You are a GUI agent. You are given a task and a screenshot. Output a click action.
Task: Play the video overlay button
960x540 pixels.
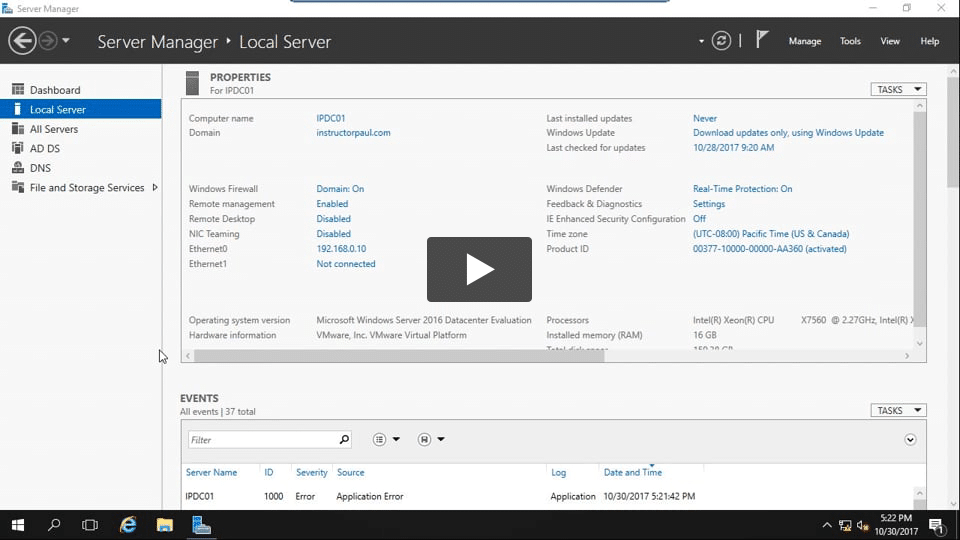pos(479,269)
